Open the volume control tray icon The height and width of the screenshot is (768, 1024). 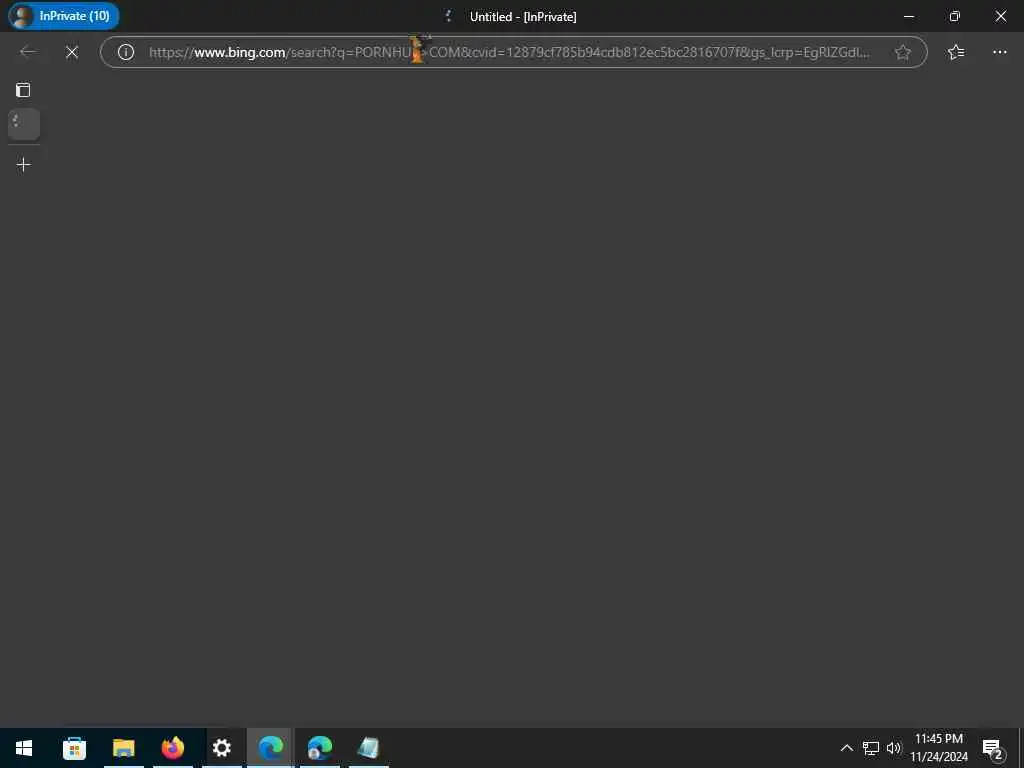[x=894, y=748]
